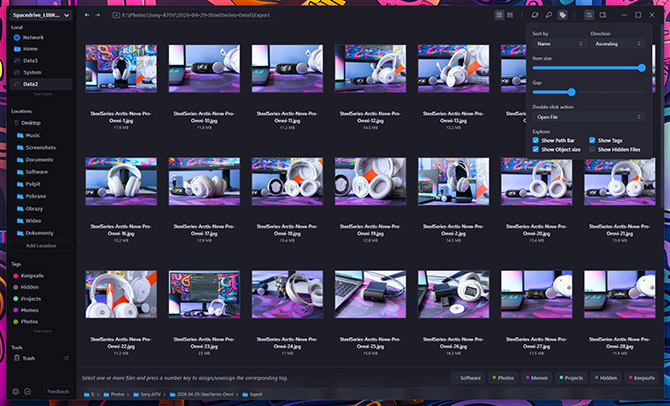The width and height of the screenshot is (670, 406).
Task: Switch to list view layout
Action: (510, 15)
